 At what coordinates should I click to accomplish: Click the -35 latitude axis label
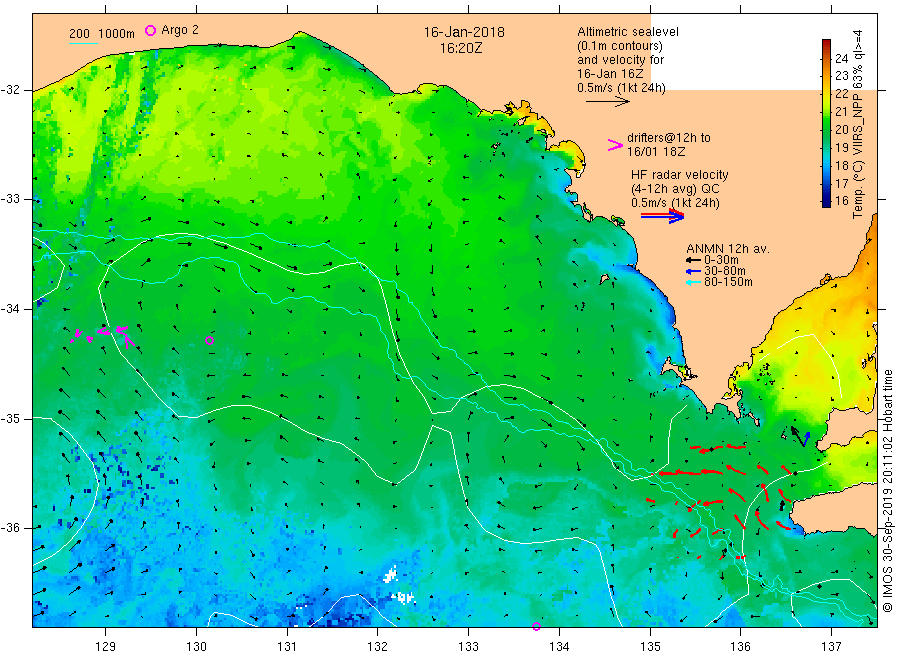point(10,418)
